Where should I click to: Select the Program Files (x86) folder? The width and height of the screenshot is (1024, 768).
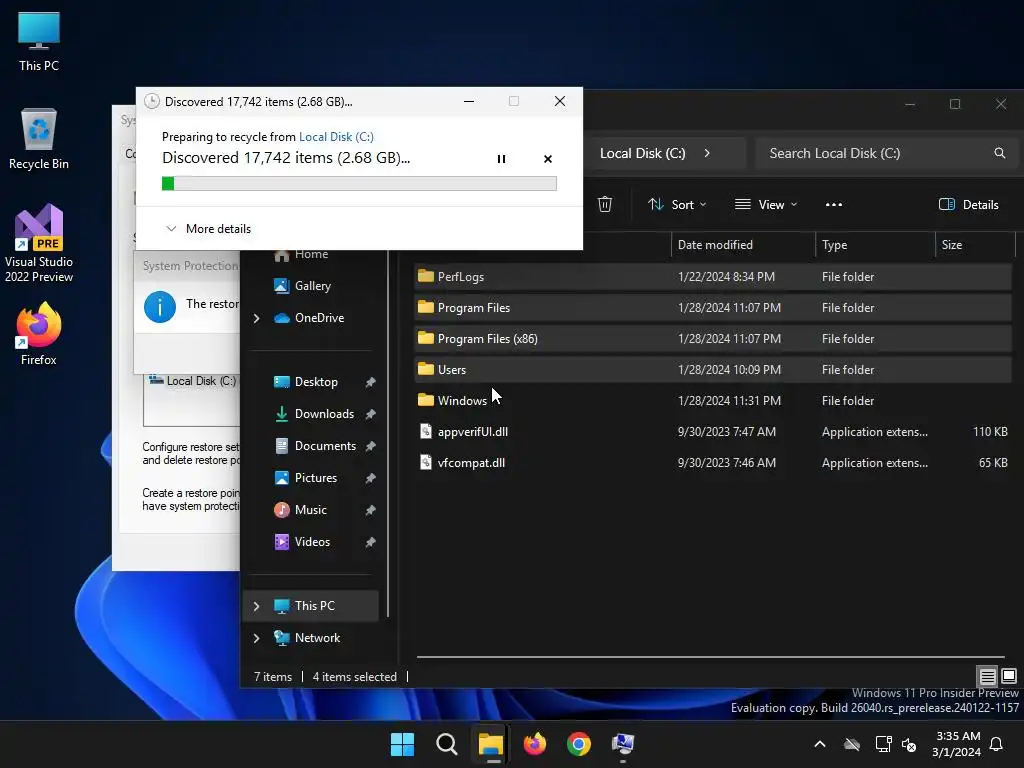pos(712,338)
